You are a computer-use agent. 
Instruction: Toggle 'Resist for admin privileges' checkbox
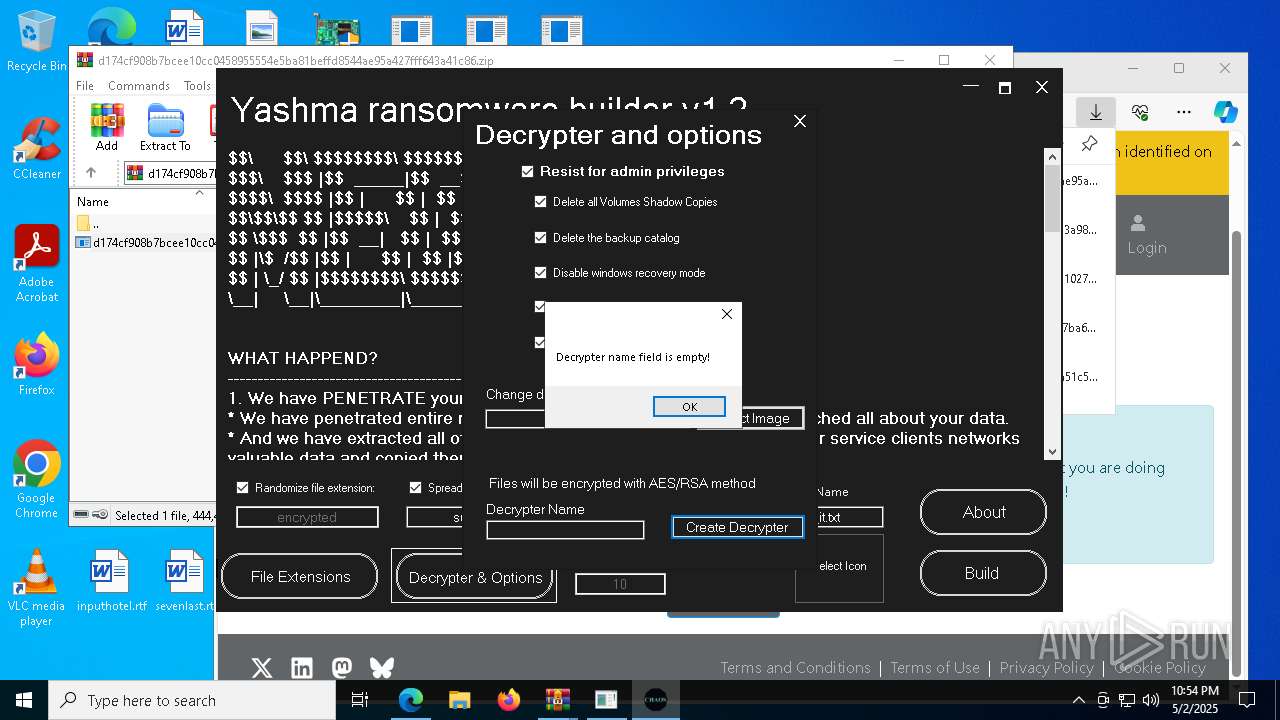click(x=528, y=172)
